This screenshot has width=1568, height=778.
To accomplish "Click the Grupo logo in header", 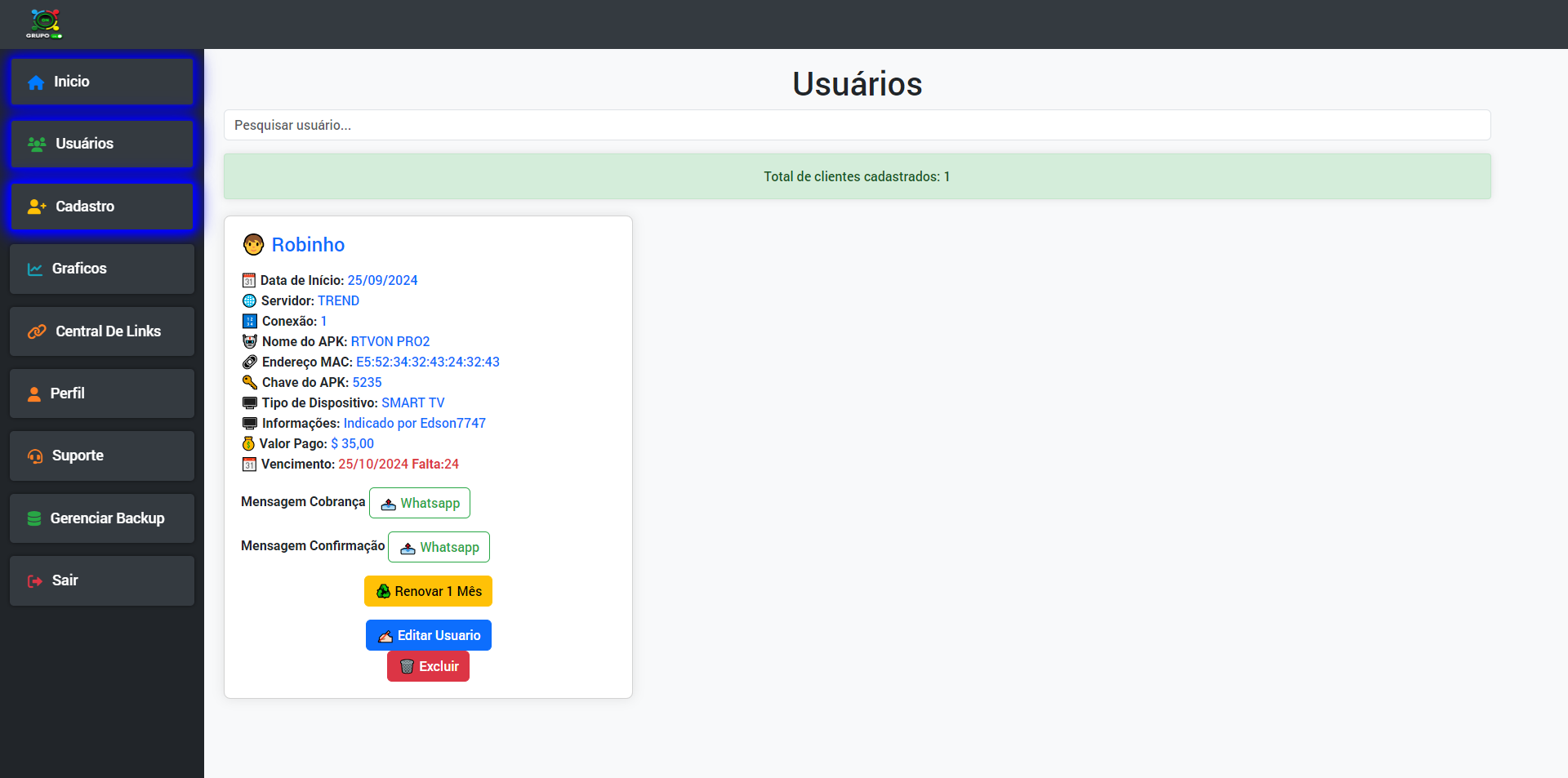I will coord(44,24).
